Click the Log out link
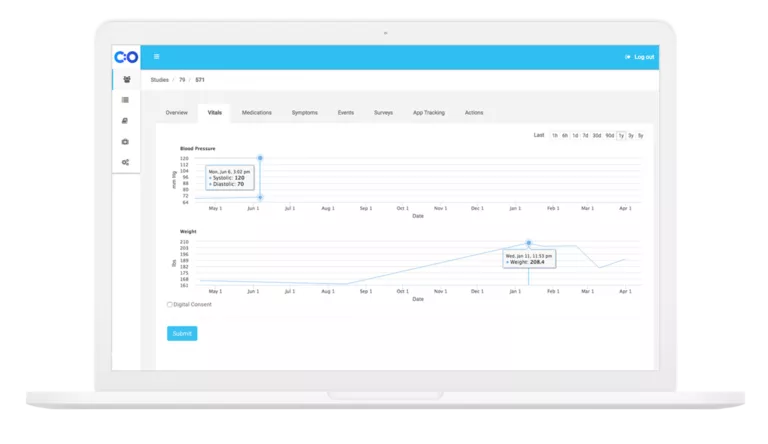Image resolution: width=768 pixels, height=444 pixels. click(x=644, y=57)
